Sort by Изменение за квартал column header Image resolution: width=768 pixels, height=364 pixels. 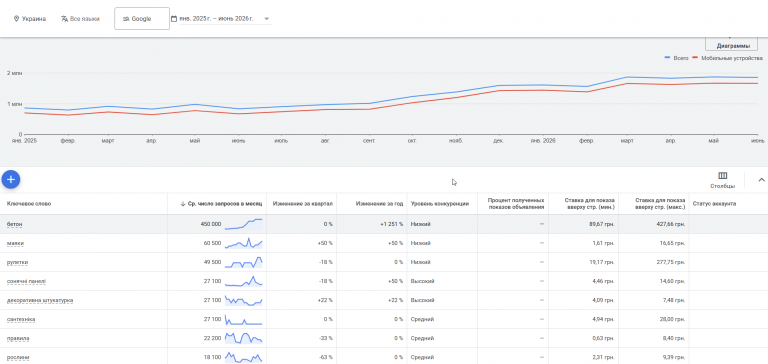(303, 204)
